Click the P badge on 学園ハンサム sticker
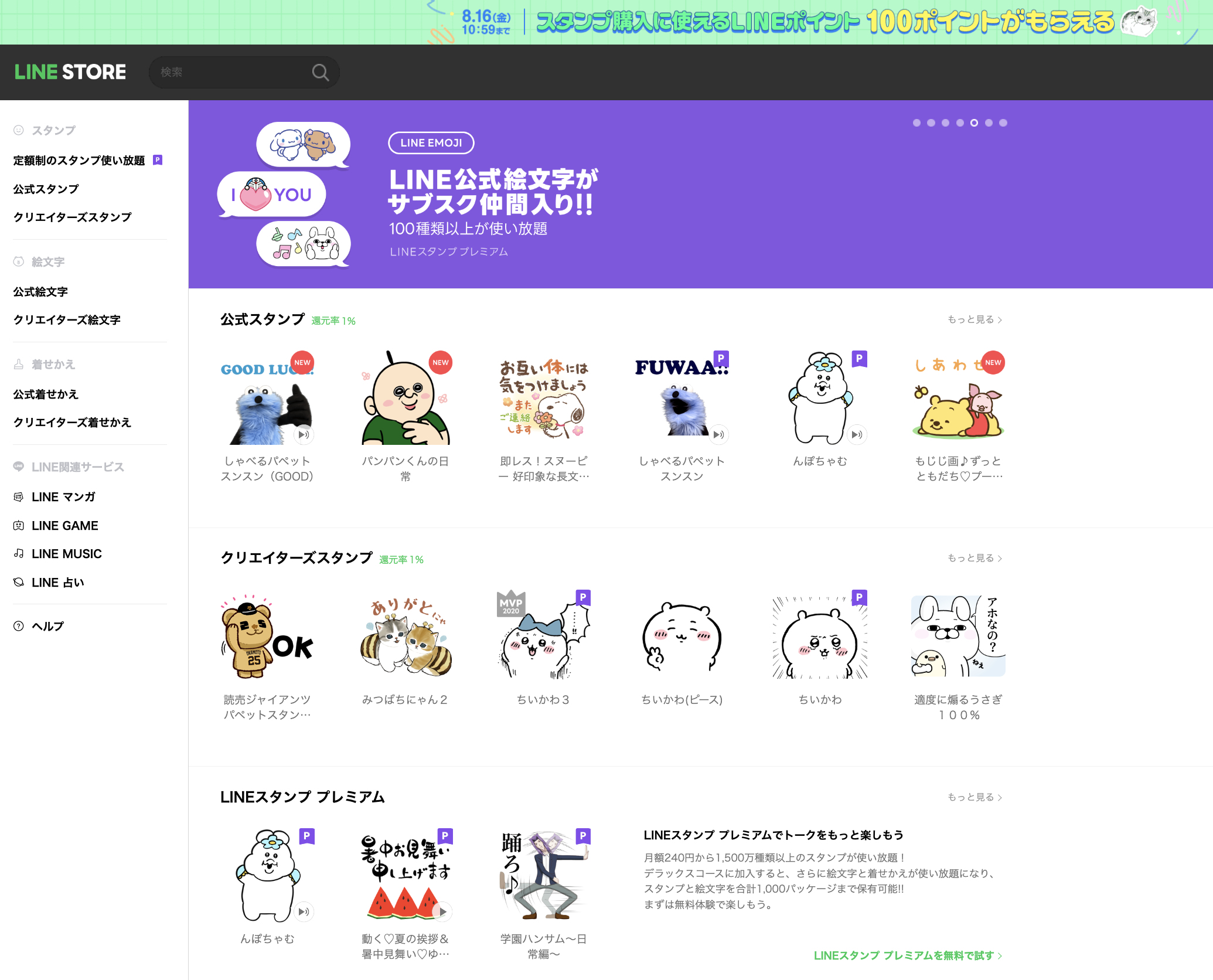The height and width of the screenshot is (980, 1213). tap(582, 836)
